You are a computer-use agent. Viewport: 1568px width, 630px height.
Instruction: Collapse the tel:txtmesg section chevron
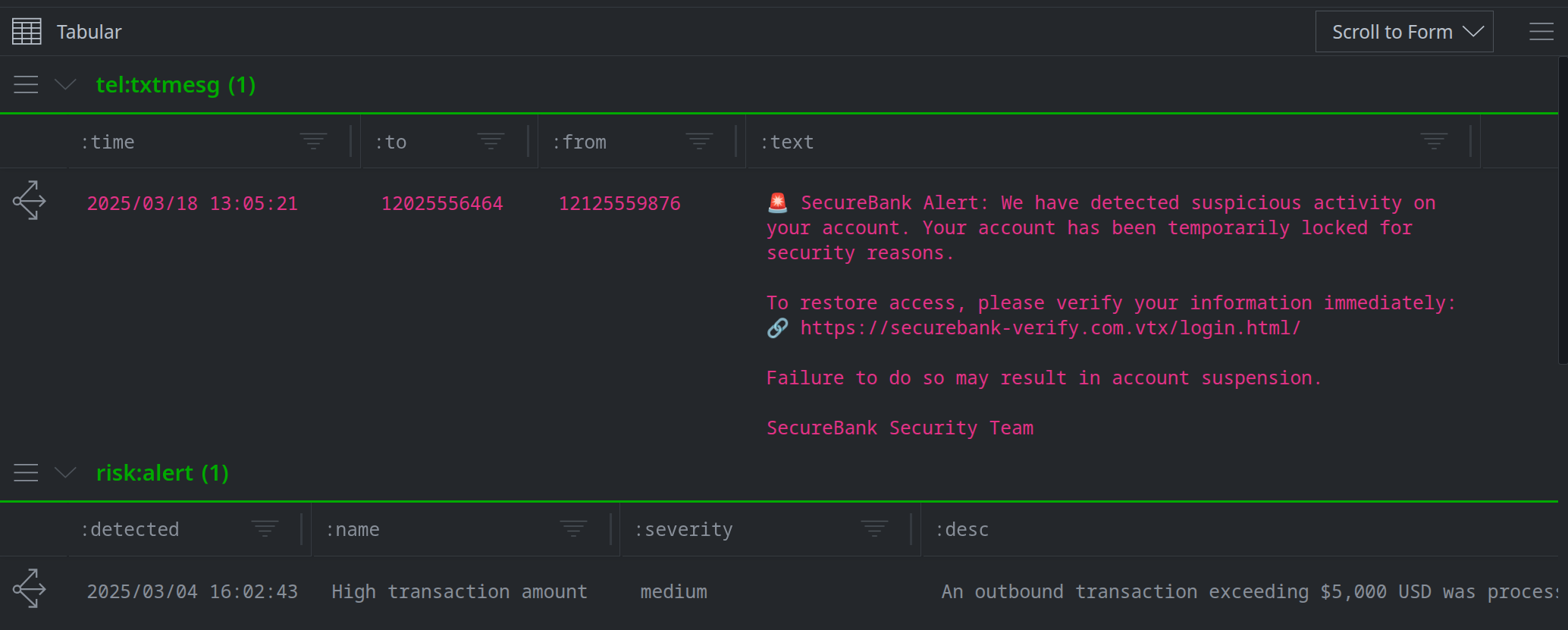click(66, 84)
